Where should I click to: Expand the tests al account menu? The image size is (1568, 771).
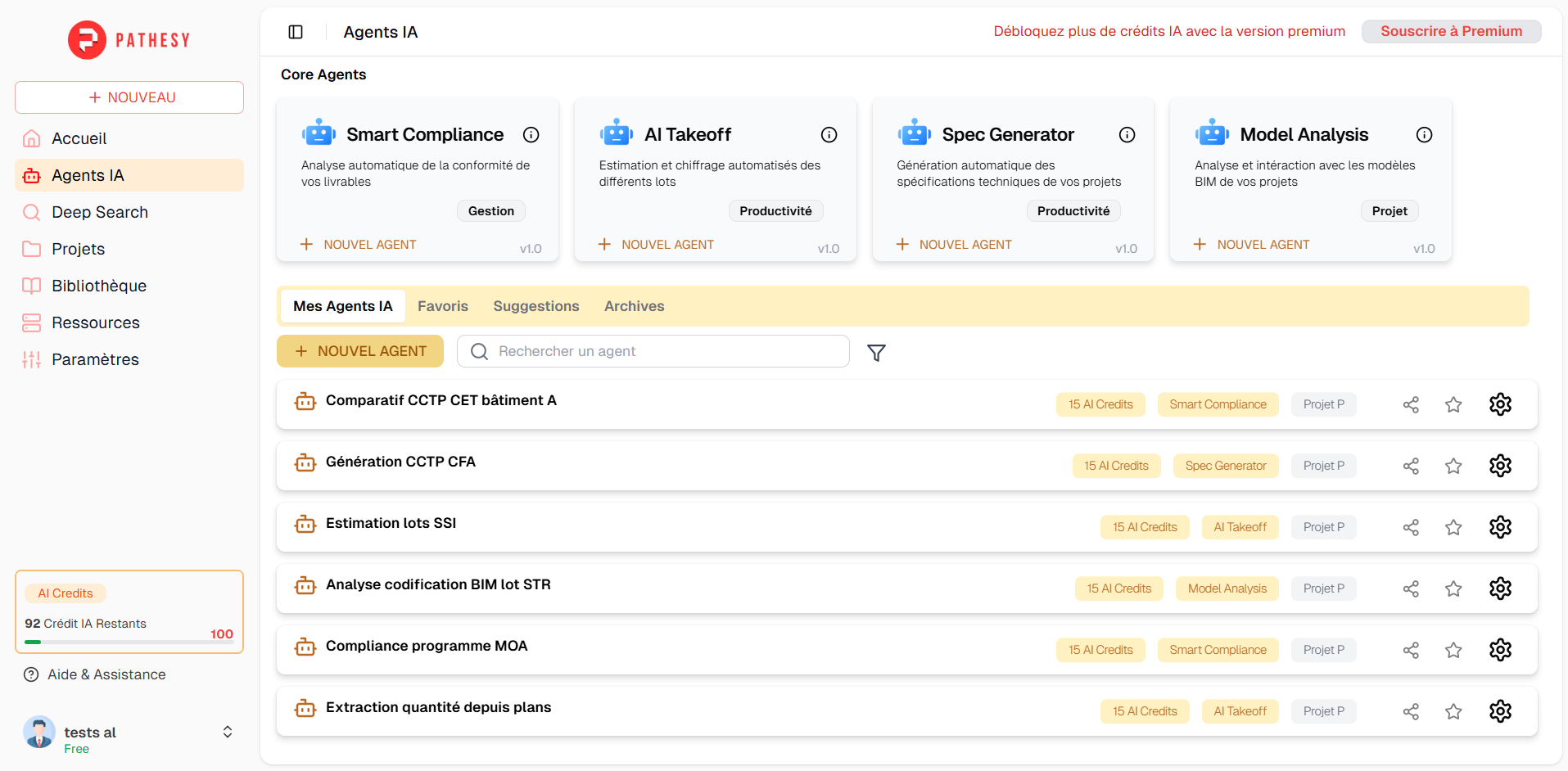coord(228,732)
